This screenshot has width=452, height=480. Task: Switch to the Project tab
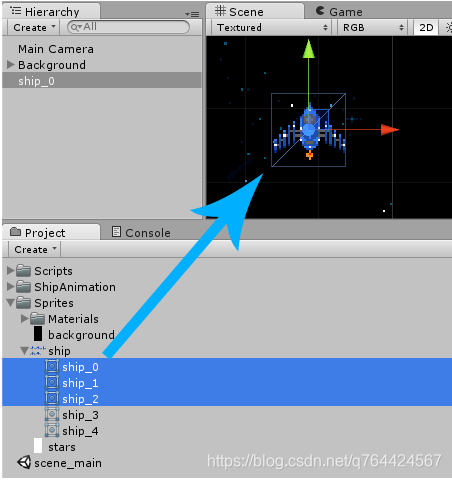pos(51,232)
